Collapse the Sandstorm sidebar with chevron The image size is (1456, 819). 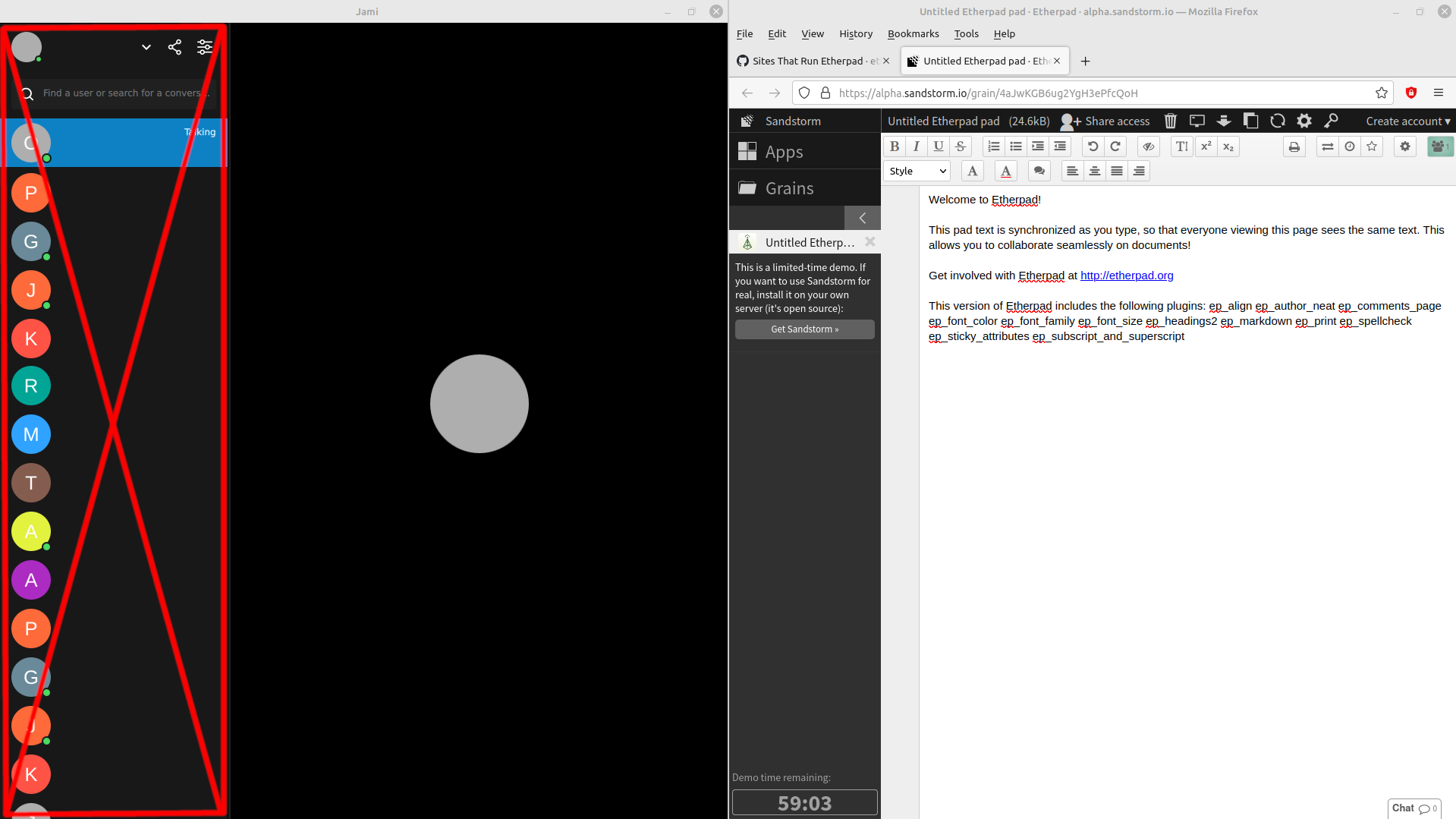pyautogui.click(x=863, y=218)
